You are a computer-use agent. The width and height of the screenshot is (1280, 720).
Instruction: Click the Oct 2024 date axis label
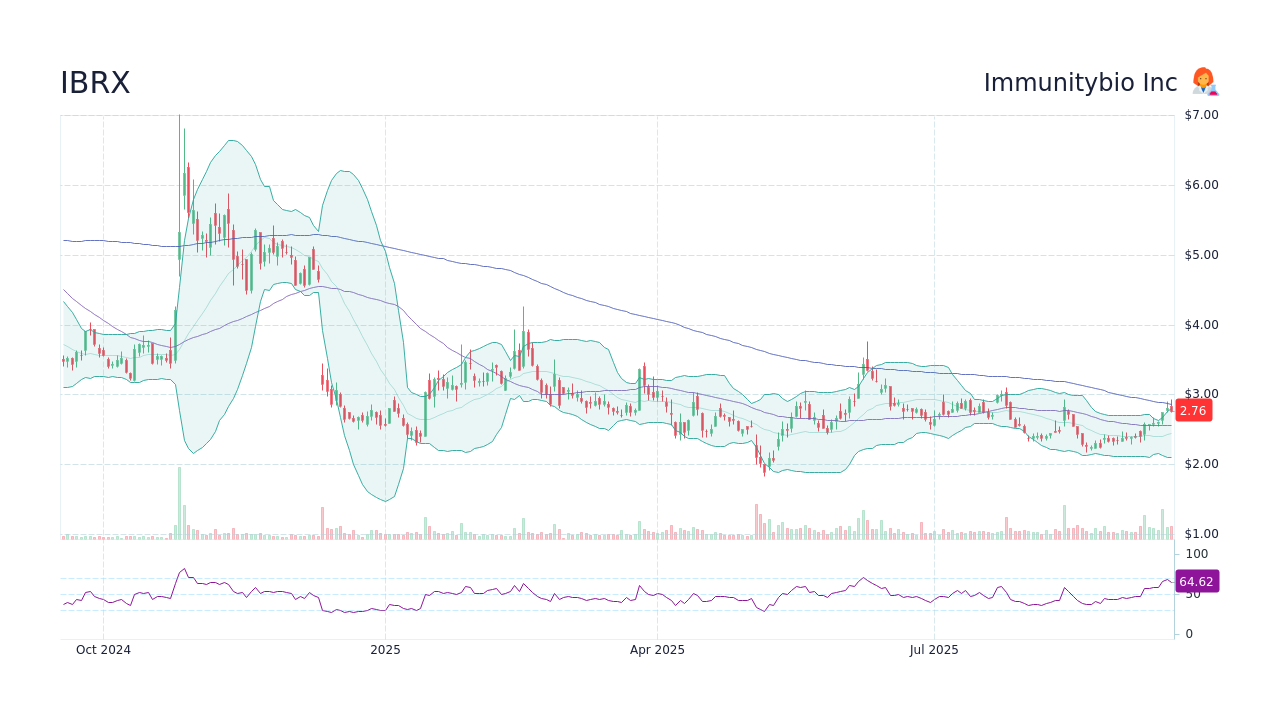click(103, 650)
